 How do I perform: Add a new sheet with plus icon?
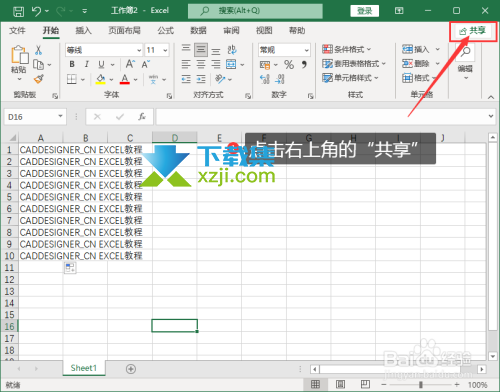[131, 369]
